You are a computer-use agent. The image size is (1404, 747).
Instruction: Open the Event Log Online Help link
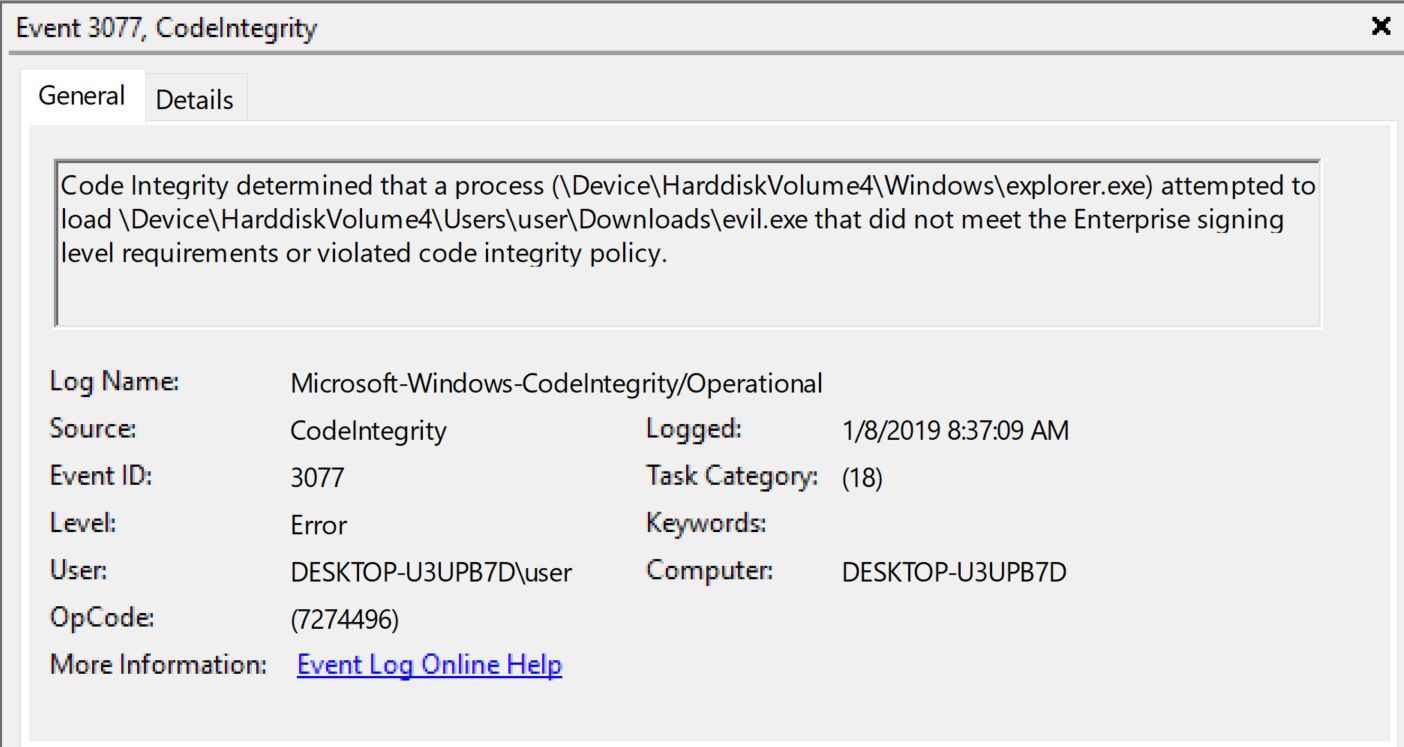[429, 665]
